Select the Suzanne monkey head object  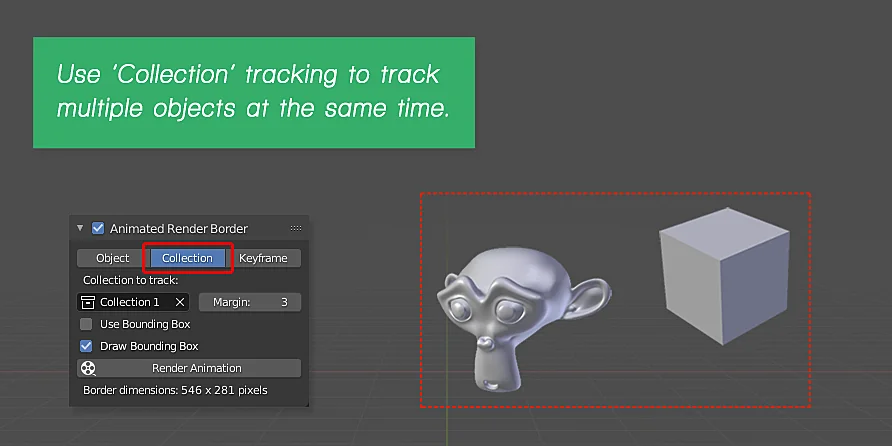(x=523, y=319)
